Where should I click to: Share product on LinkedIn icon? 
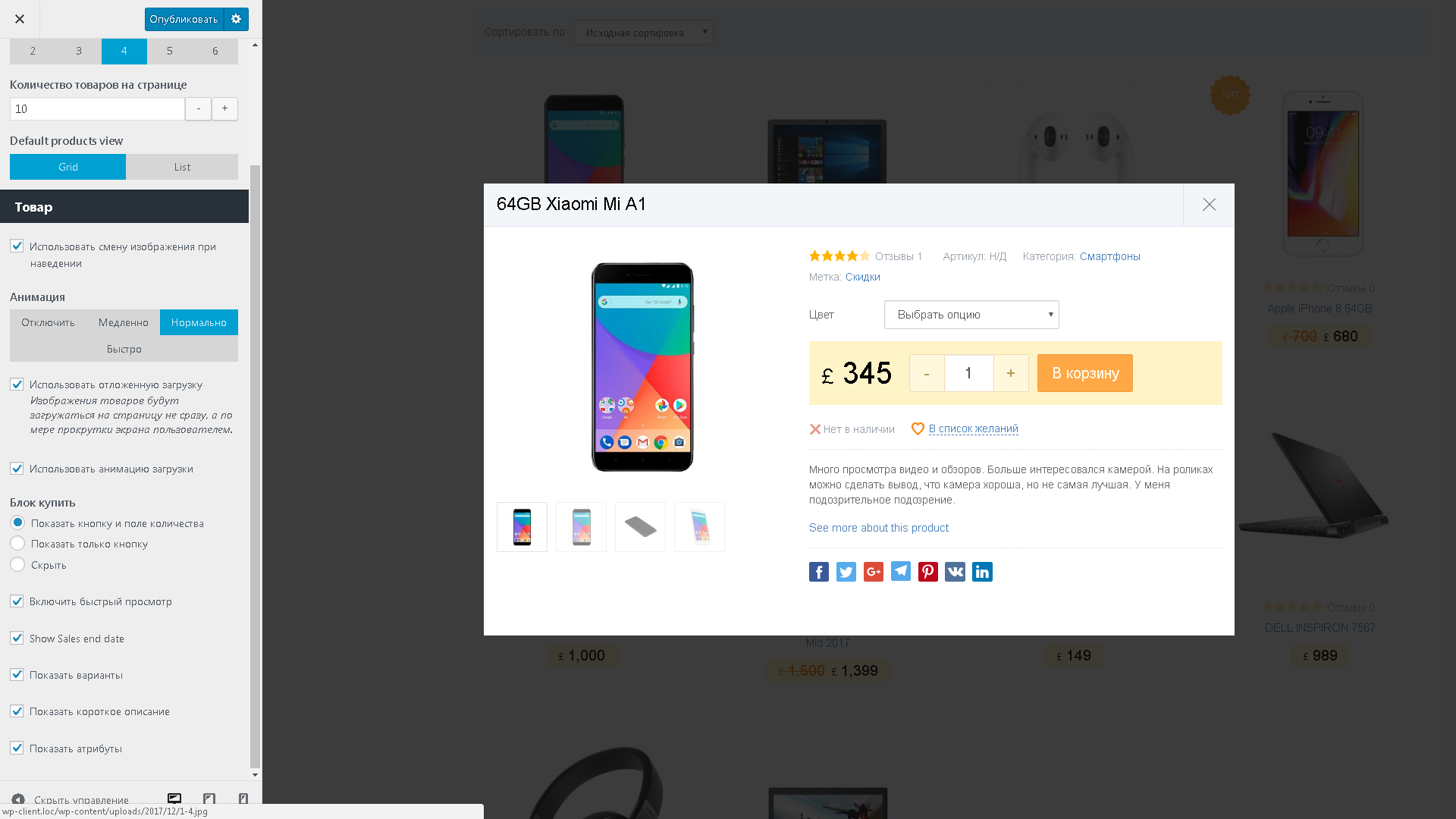click(982, 572)
